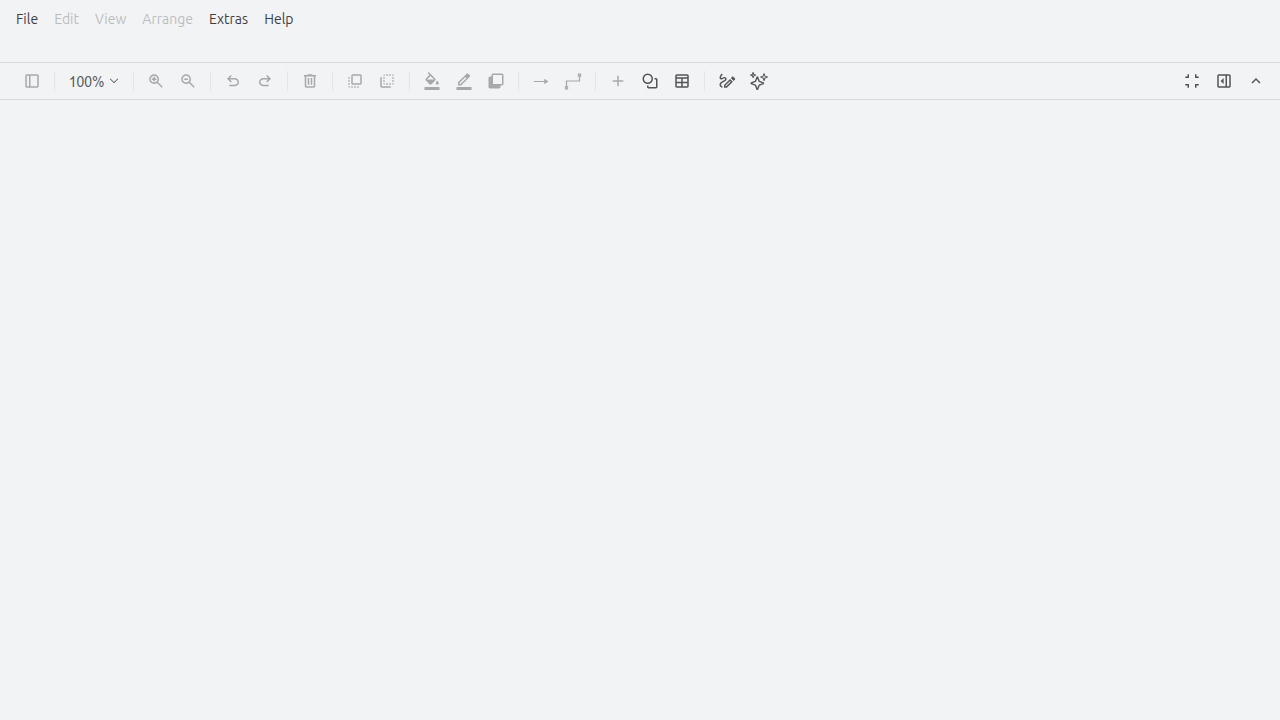Open the Extras menu
This screenshot has width=1280, height=720.
click(x=228, y=19)
